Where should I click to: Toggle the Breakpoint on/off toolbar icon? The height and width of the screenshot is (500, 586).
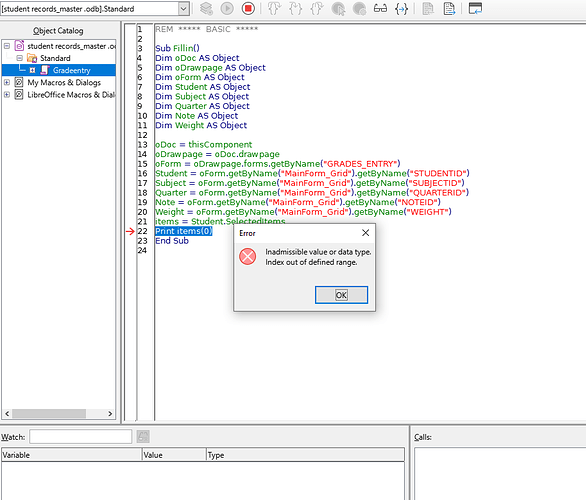coord(338,8)
